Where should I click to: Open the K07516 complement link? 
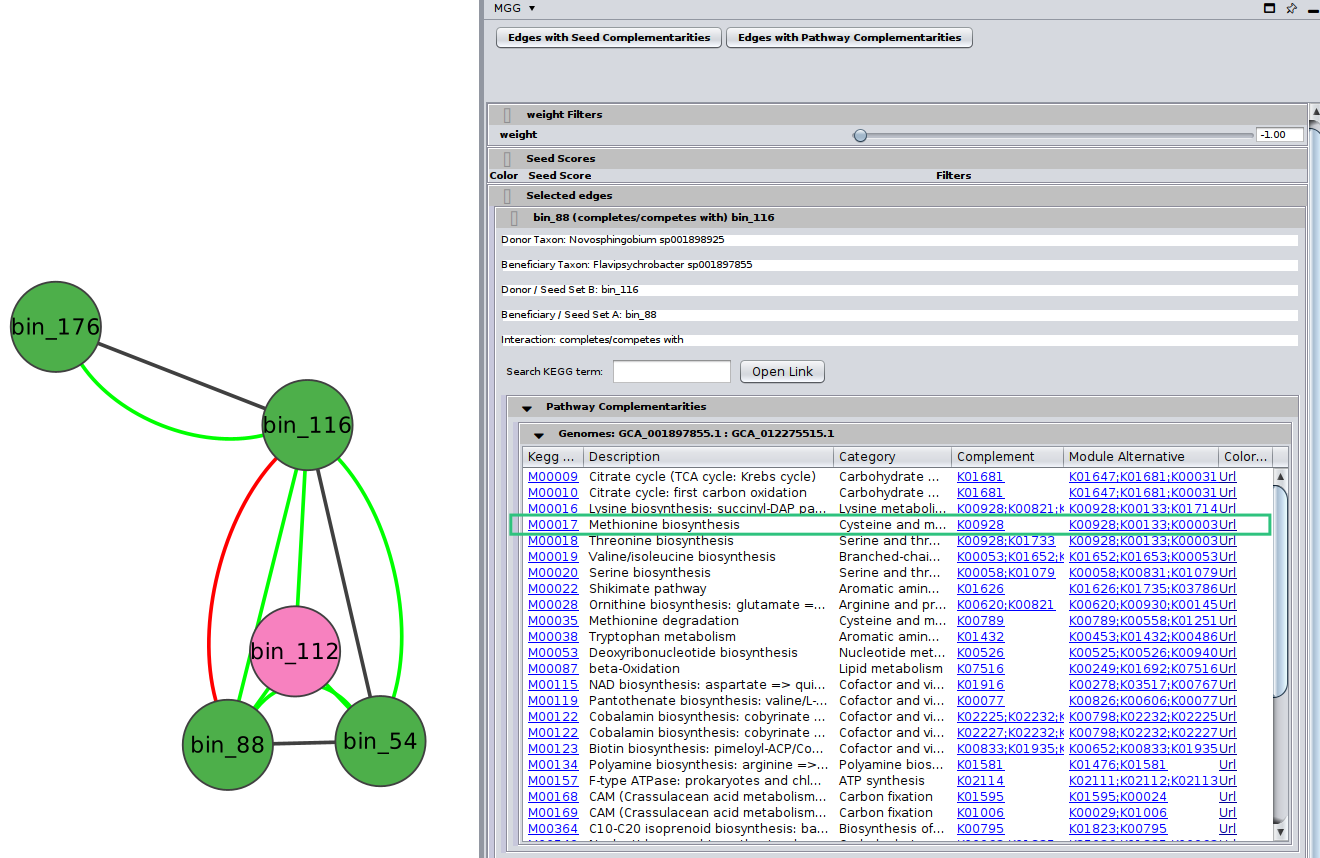(x=980, y=669)
